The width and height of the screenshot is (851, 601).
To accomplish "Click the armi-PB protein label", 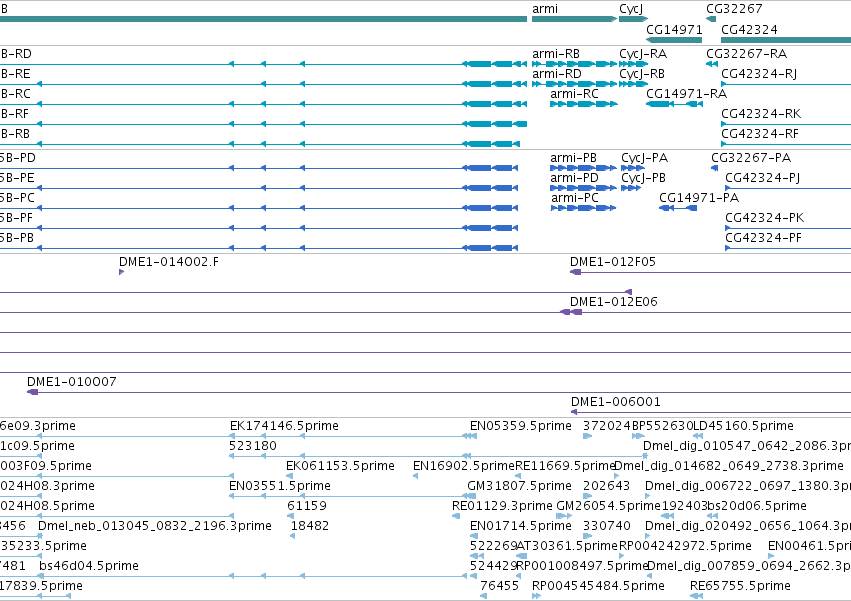I will point(573,158).
